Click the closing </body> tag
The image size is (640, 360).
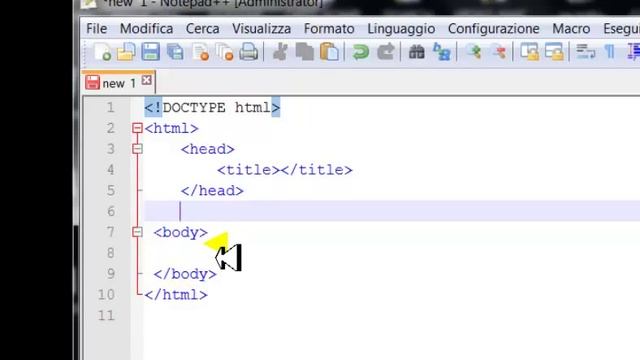185,274
